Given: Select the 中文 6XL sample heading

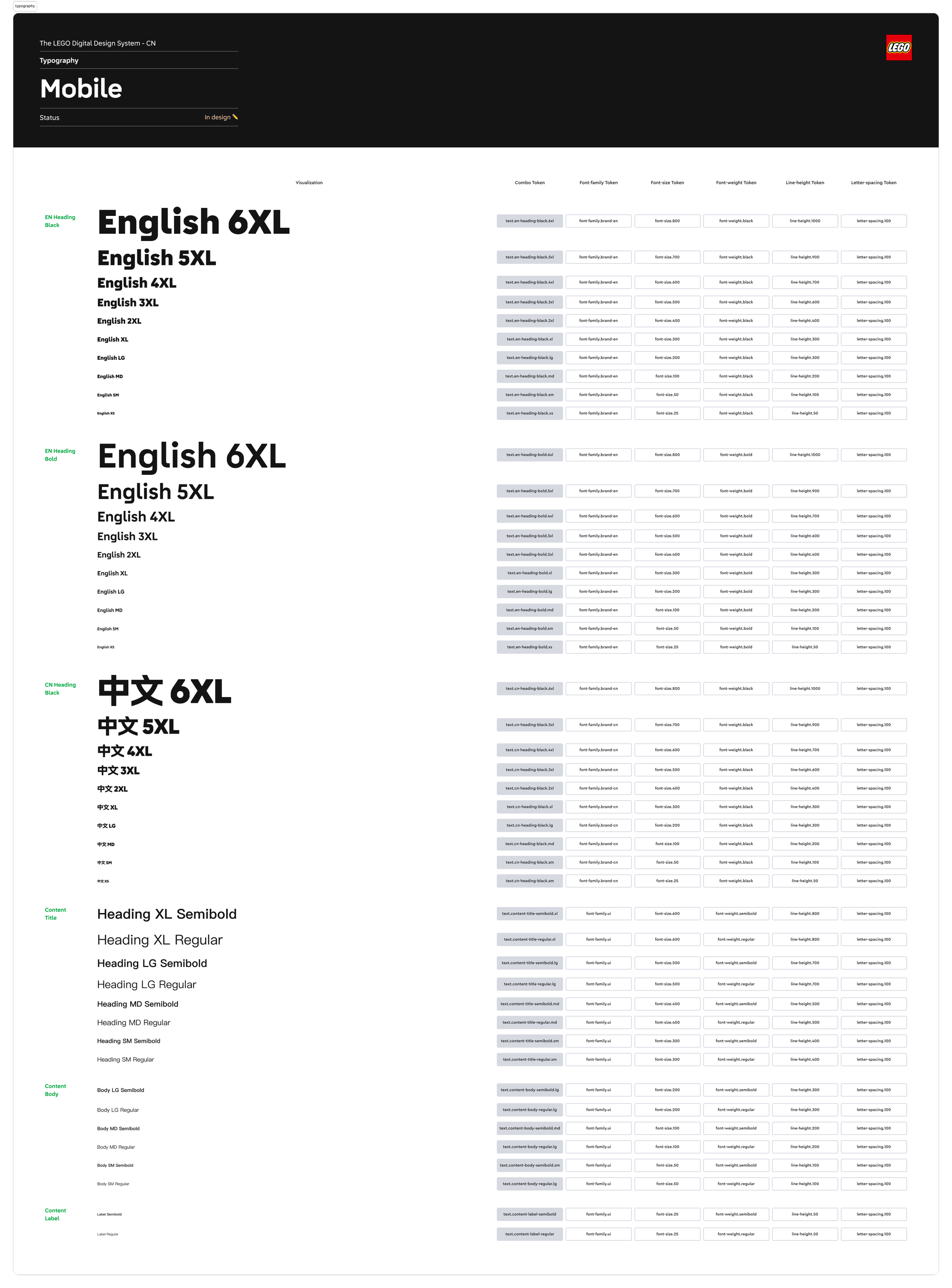Looking at the screenshot, I should coord(165,691).
